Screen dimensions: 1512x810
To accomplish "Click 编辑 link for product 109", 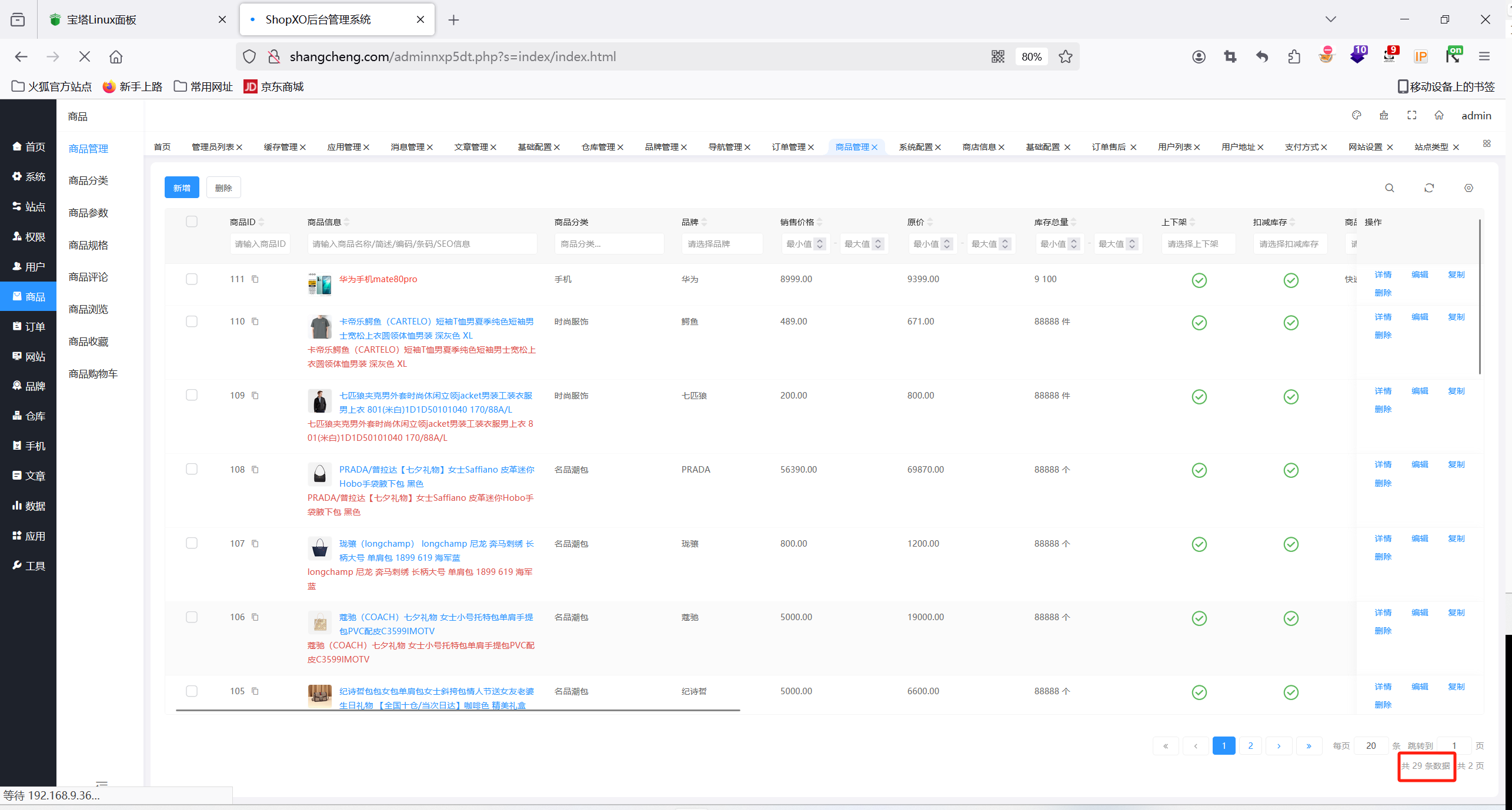I will point(1419,391).
